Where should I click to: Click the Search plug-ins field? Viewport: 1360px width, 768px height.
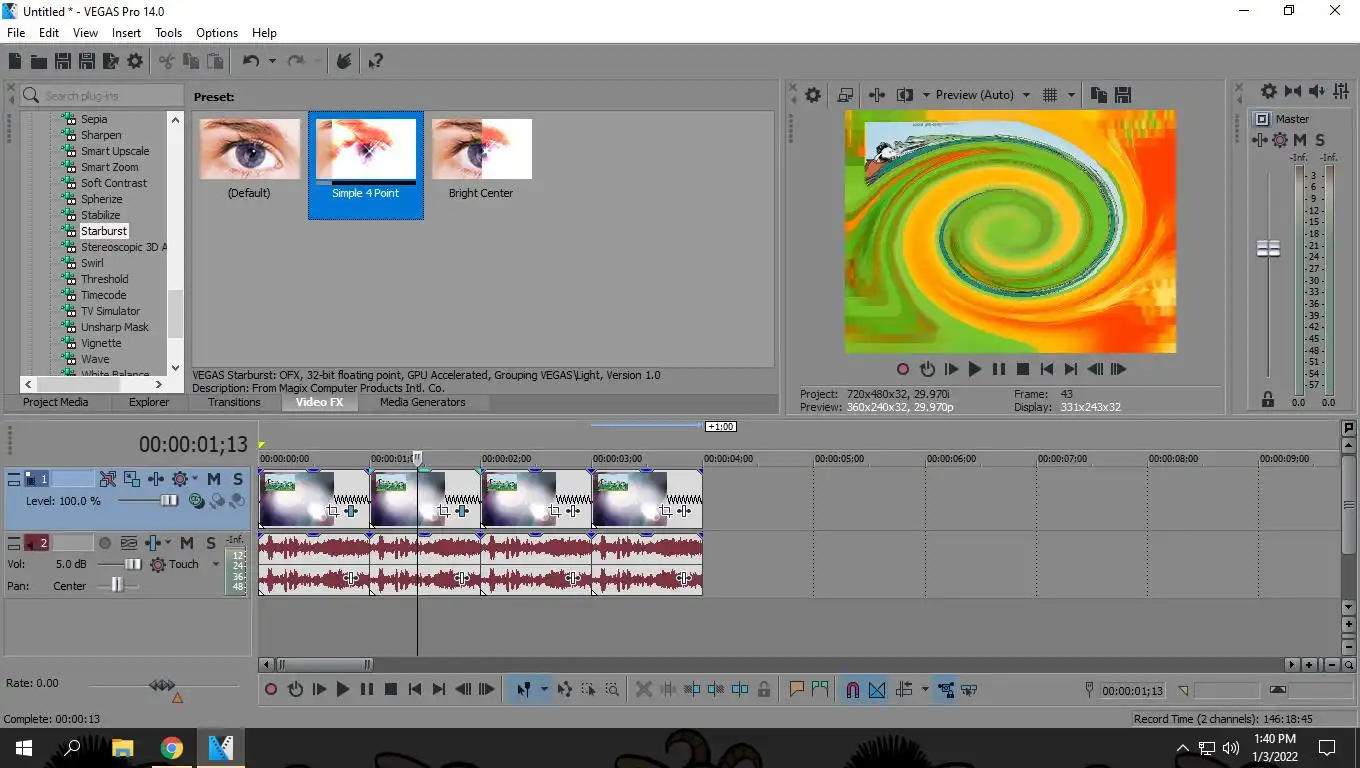102,95
